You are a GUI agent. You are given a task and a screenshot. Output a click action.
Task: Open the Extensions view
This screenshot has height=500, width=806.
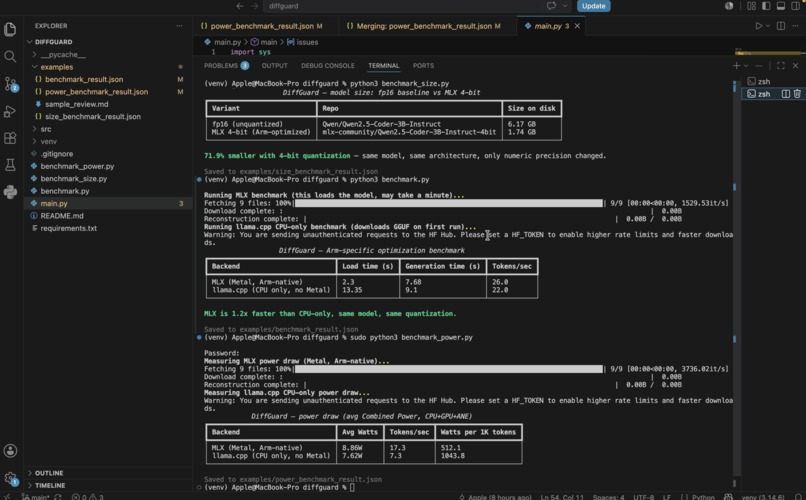point(10,138)
